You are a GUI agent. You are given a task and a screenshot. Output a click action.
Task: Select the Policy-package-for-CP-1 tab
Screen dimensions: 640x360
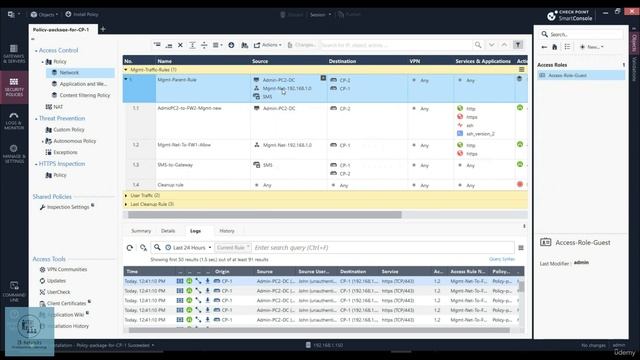coord(61,29)
